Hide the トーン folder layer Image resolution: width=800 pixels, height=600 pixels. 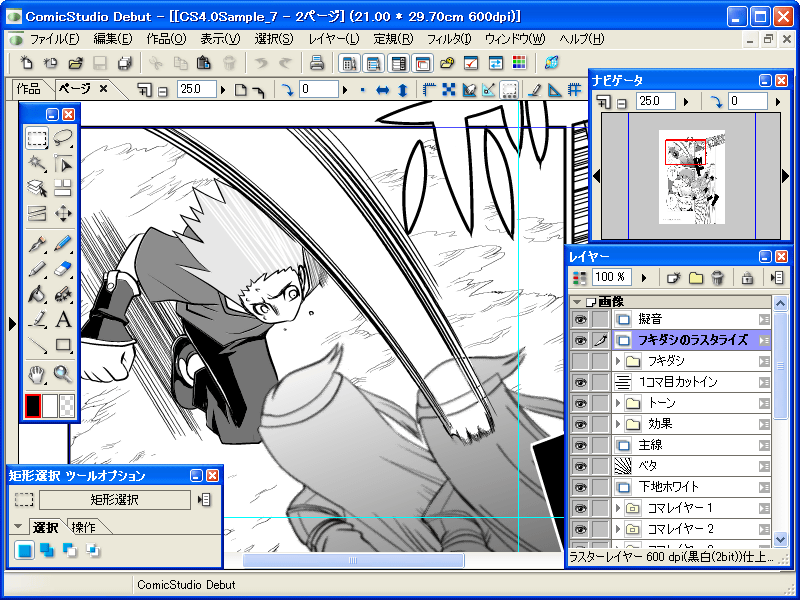(580, 403)
